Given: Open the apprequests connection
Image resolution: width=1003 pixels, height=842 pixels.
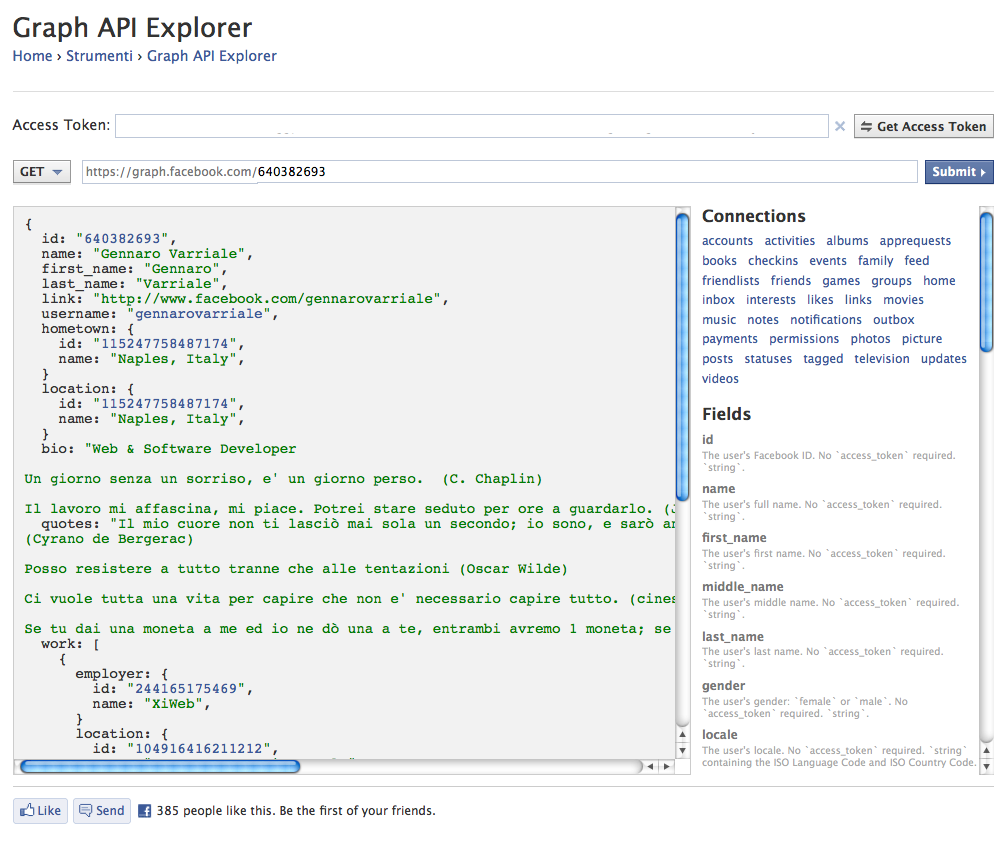Looking at the screenshot, I should (x=915, y=241).
